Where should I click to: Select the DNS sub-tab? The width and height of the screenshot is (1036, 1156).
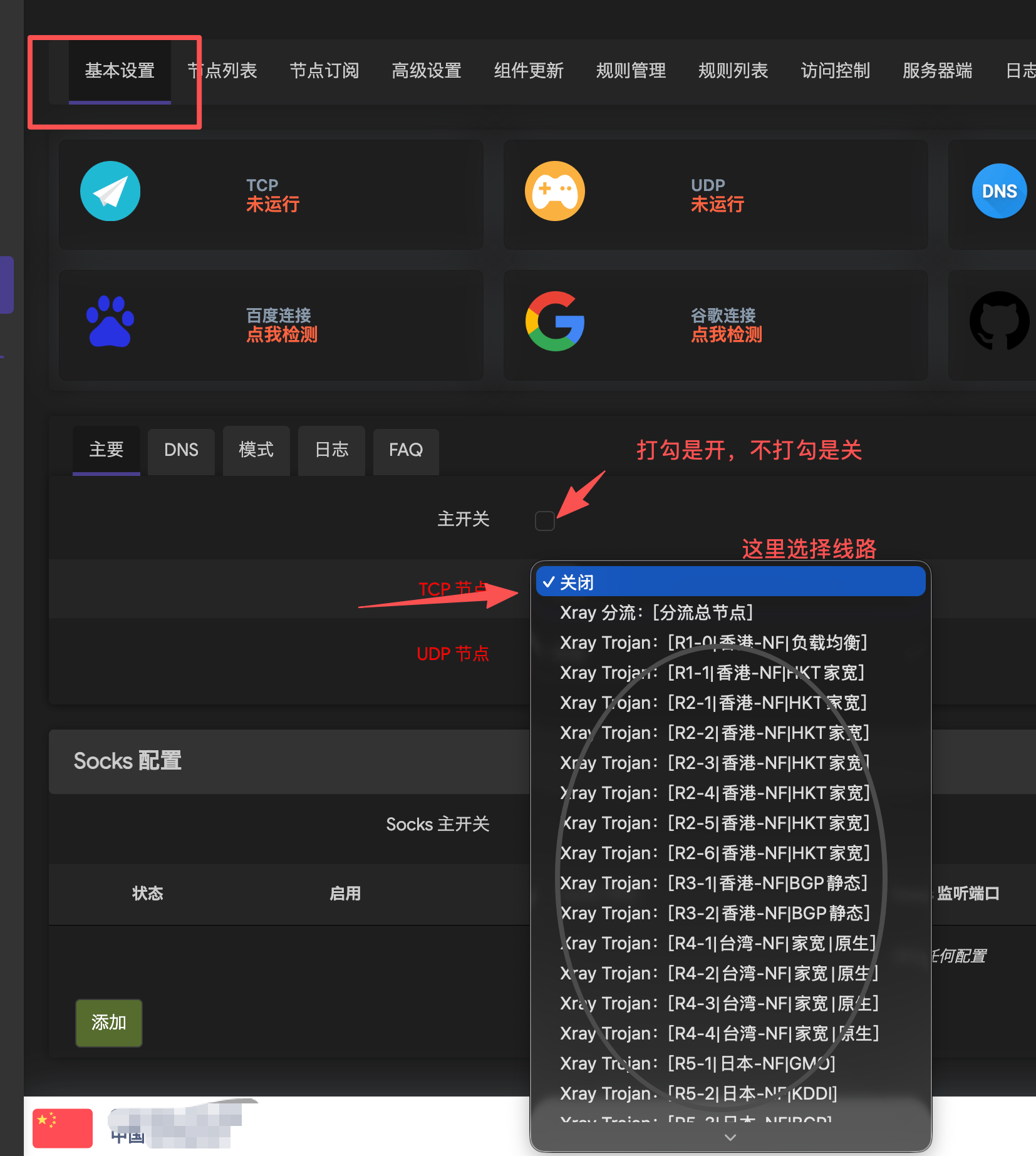[x=180, y=450]
